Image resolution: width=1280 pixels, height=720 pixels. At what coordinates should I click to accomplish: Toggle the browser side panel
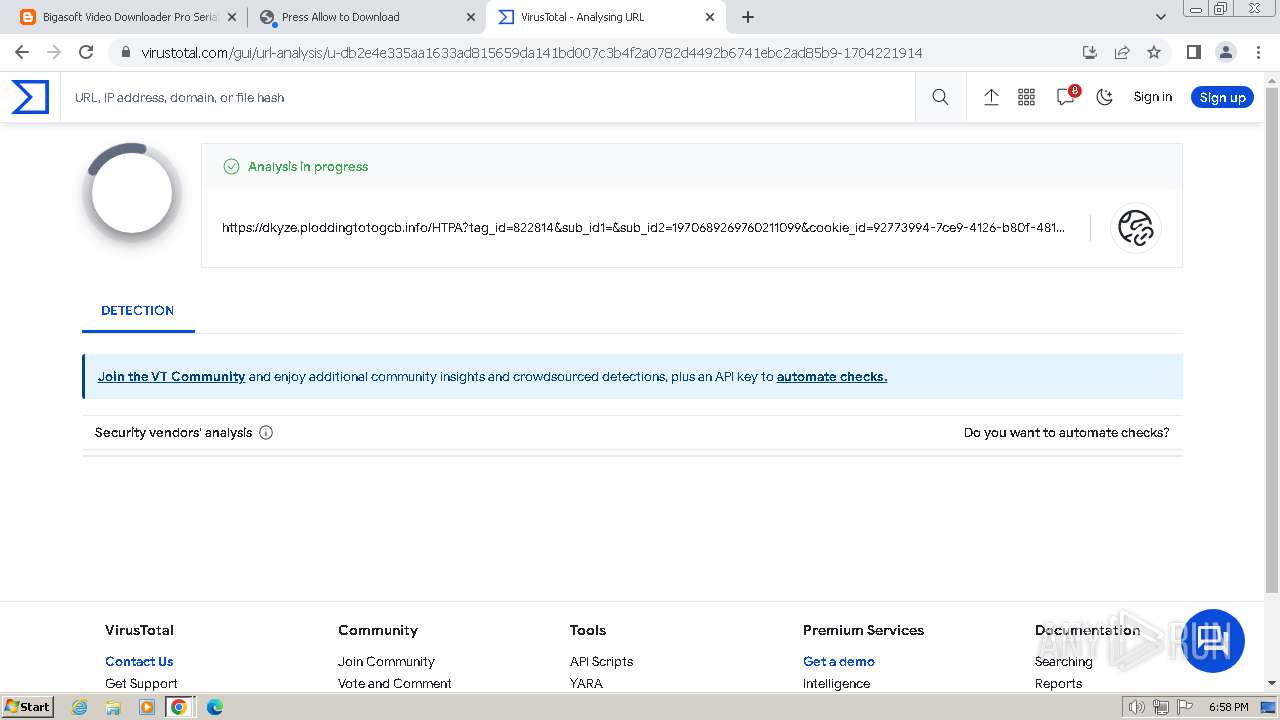coord(1193,53)
